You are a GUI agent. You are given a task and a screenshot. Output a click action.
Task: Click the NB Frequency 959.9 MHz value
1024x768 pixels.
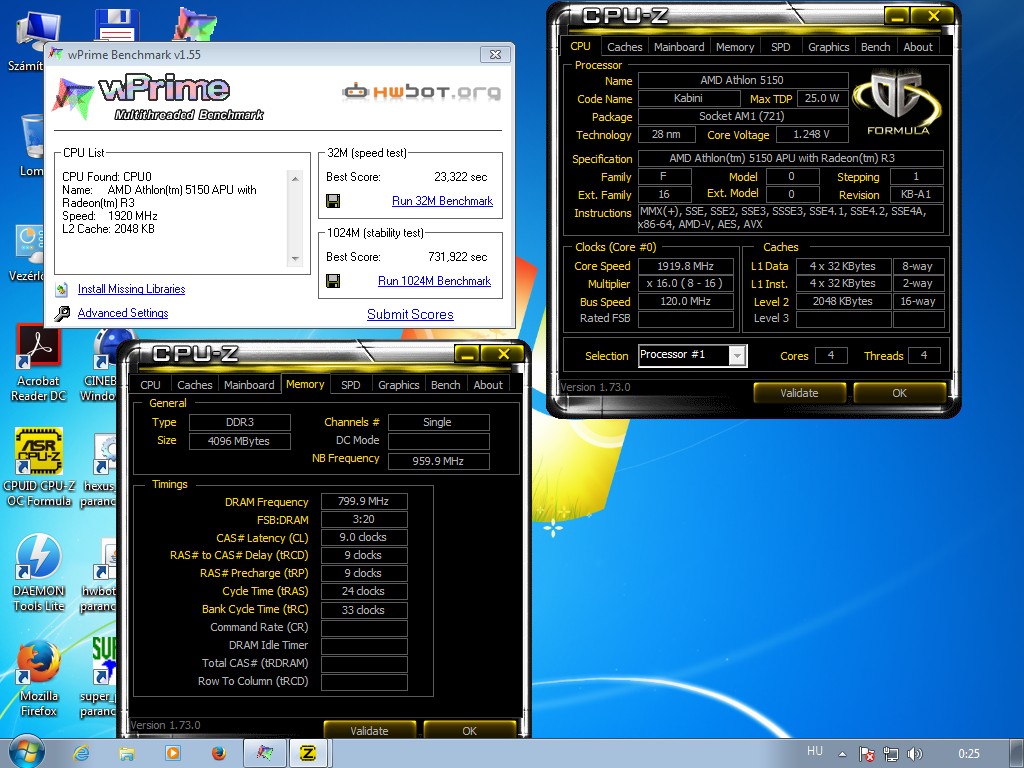(x=438, y=461)
